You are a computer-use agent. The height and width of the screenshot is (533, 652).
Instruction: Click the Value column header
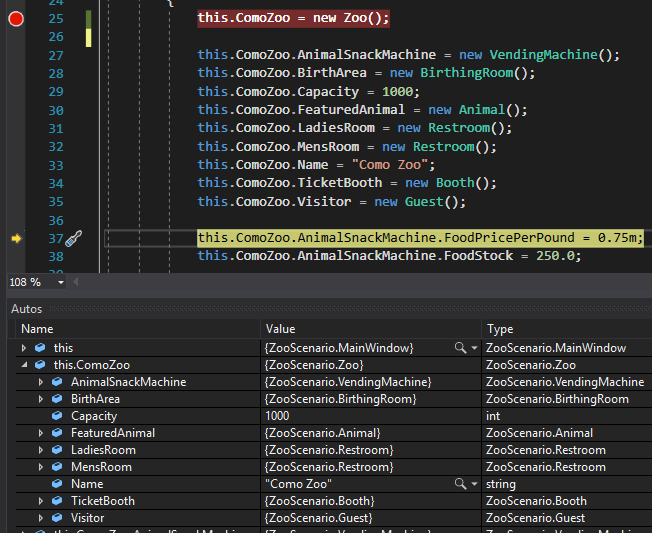(x=282, y=329)
